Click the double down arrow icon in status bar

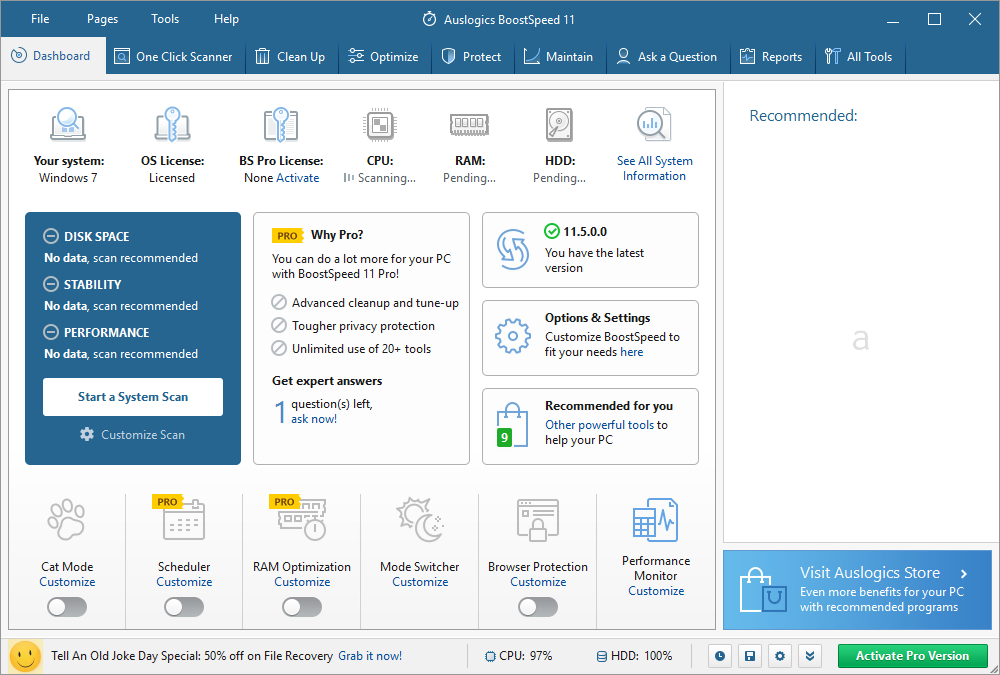click(809, 656)
